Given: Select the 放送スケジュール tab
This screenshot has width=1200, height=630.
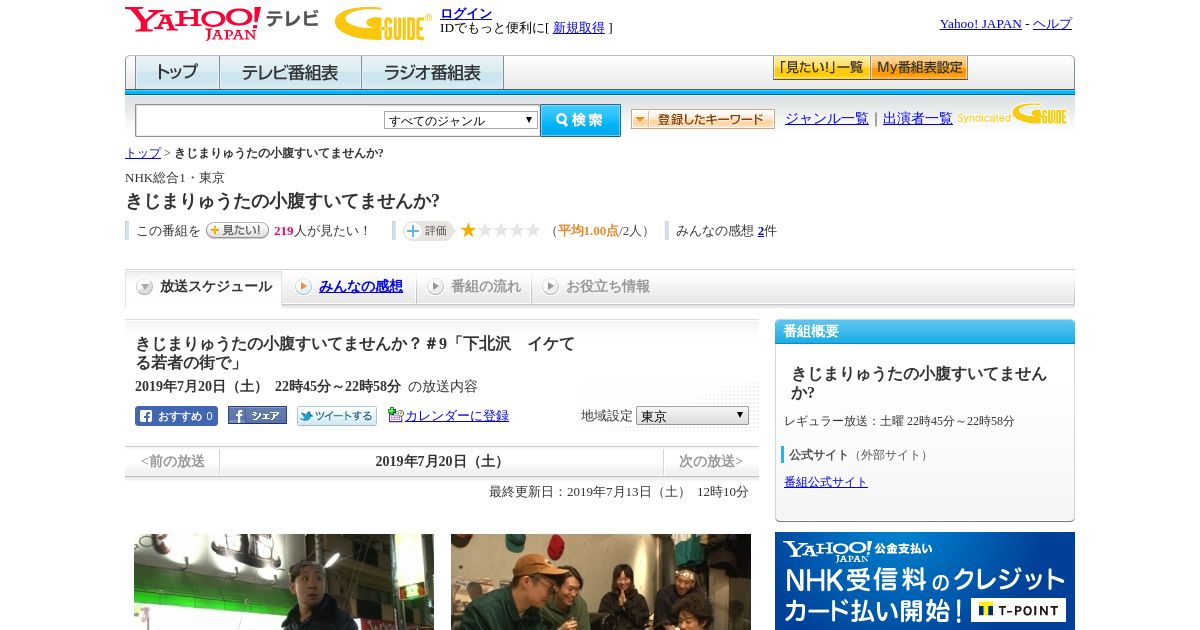Looking at the screenshot, I should [x=203, y=287].
